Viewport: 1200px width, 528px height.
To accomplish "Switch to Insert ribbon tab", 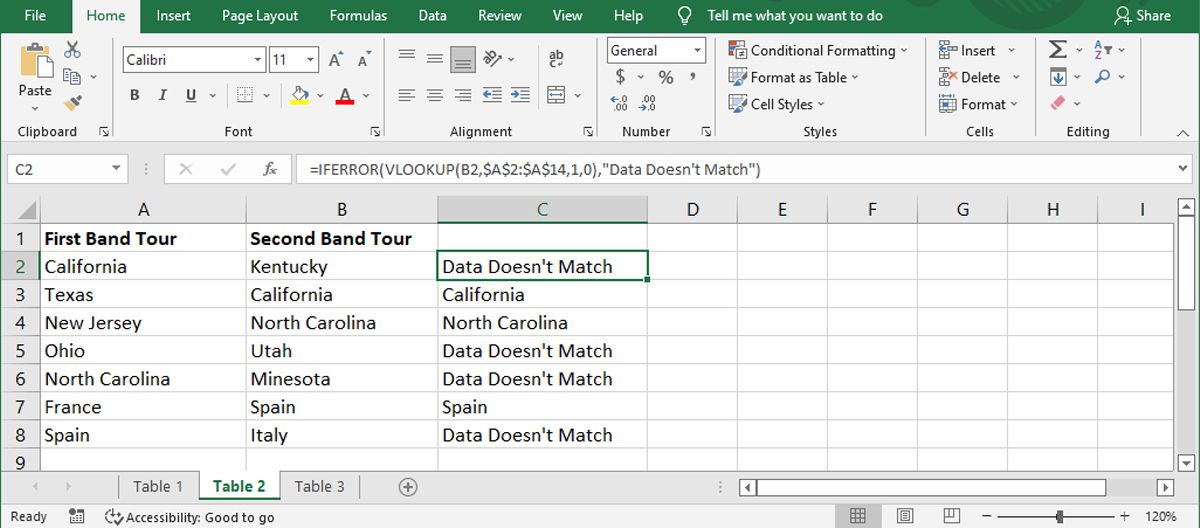I will (174, 15).
